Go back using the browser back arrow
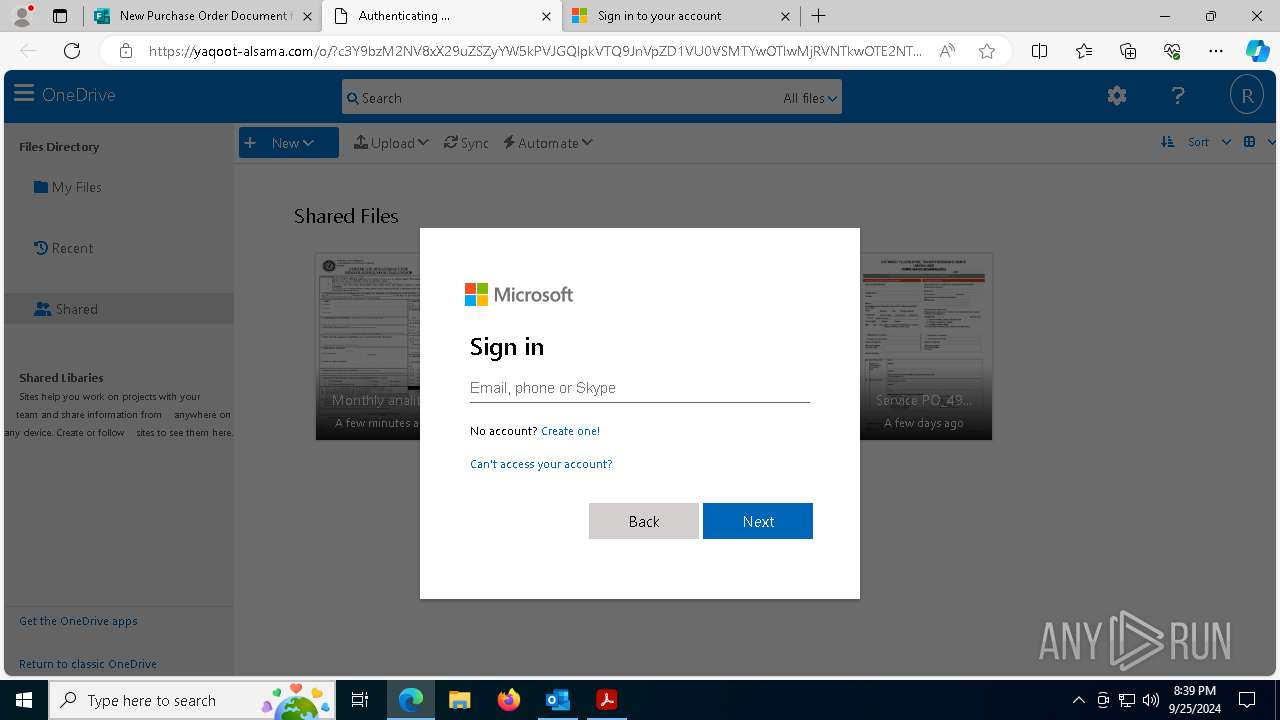Screen dimensions: 1280x720 tap(28, 51)
